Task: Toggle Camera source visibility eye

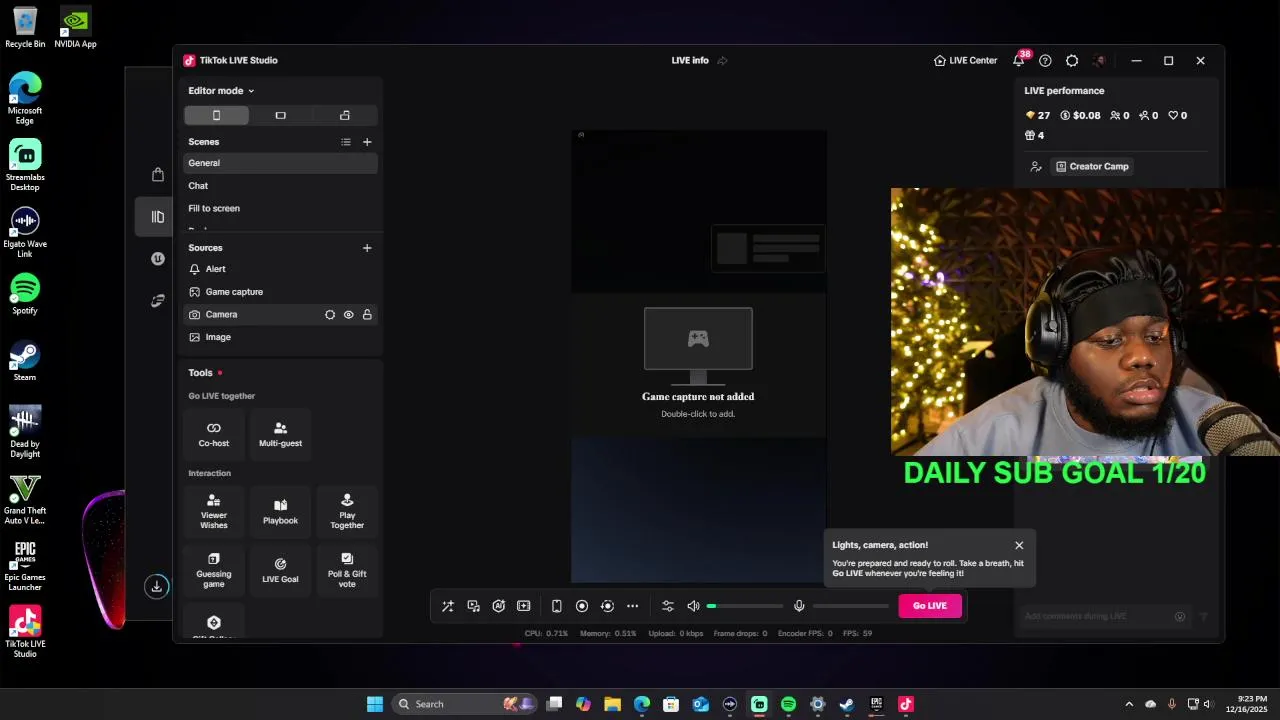Action: pyautogui.click(x=349, y=315)
